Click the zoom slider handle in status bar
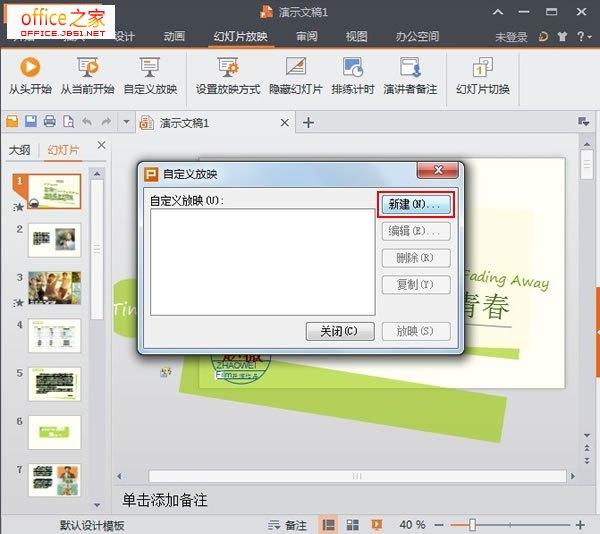 coord(472,525)
